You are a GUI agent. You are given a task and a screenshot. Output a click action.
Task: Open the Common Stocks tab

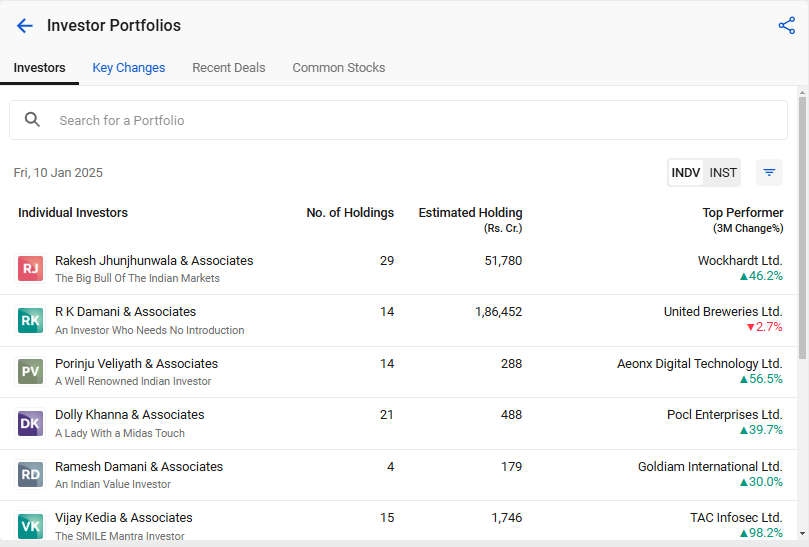tap(338, 68)
